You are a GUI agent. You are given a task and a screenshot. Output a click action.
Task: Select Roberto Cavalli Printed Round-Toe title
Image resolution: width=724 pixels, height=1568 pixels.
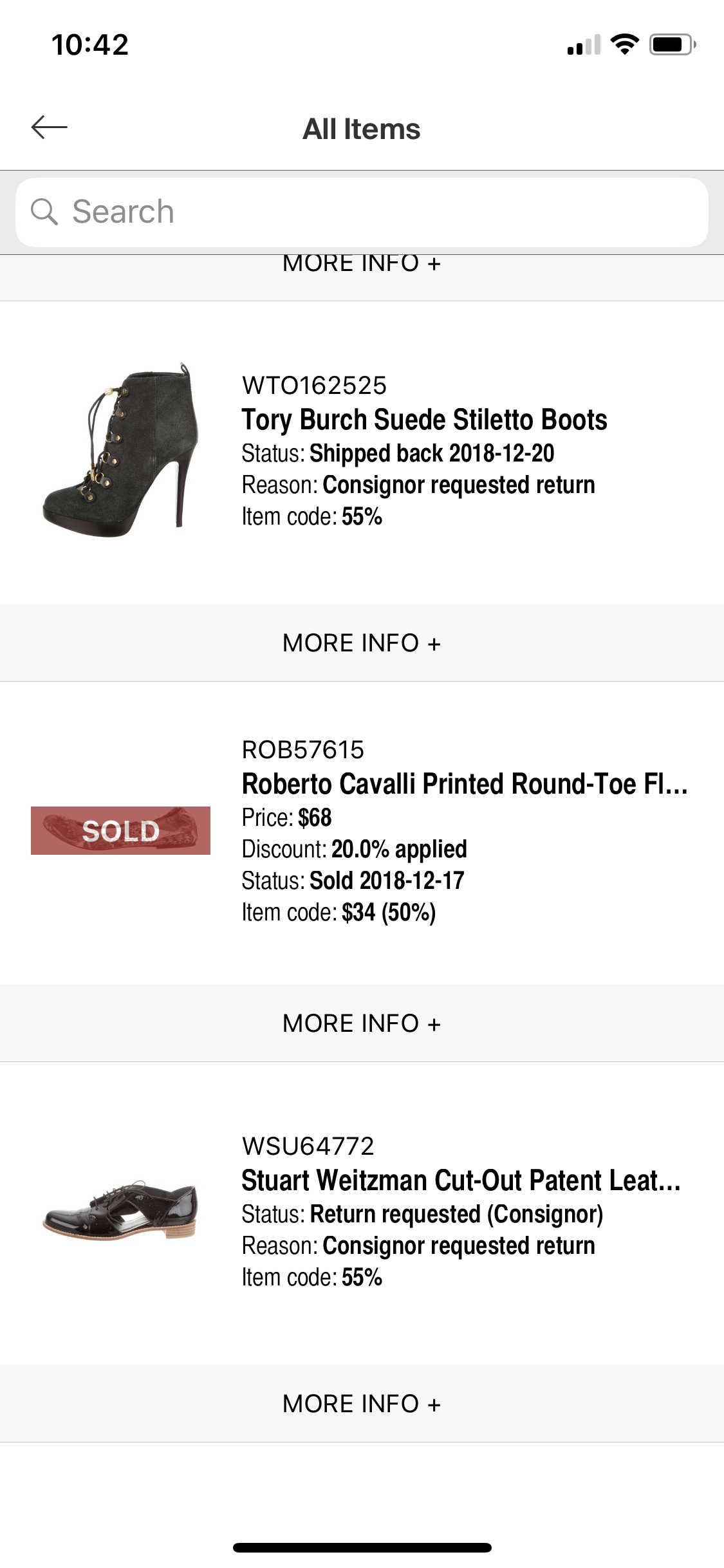click(x=464, y=784)
